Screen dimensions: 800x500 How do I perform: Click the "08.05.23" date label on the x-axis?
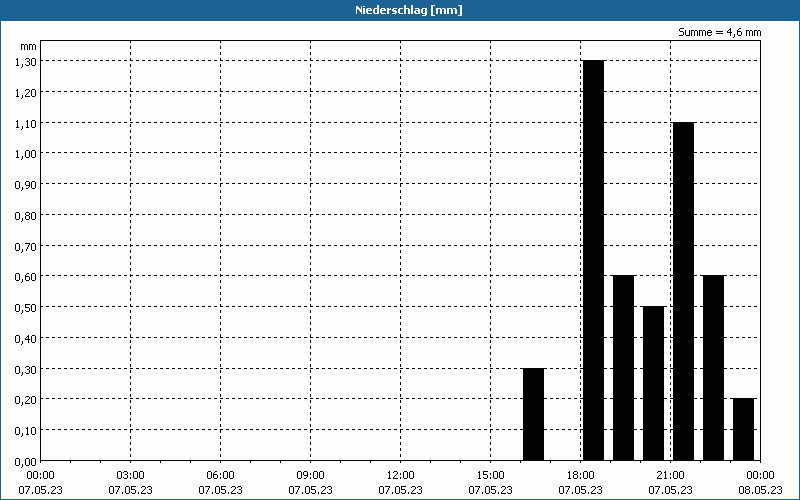pos(760,490)
